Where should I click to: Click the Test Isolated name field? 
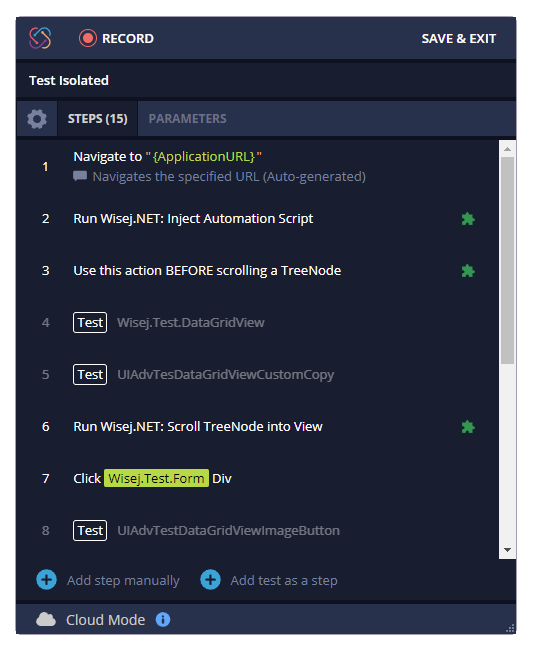266,80
